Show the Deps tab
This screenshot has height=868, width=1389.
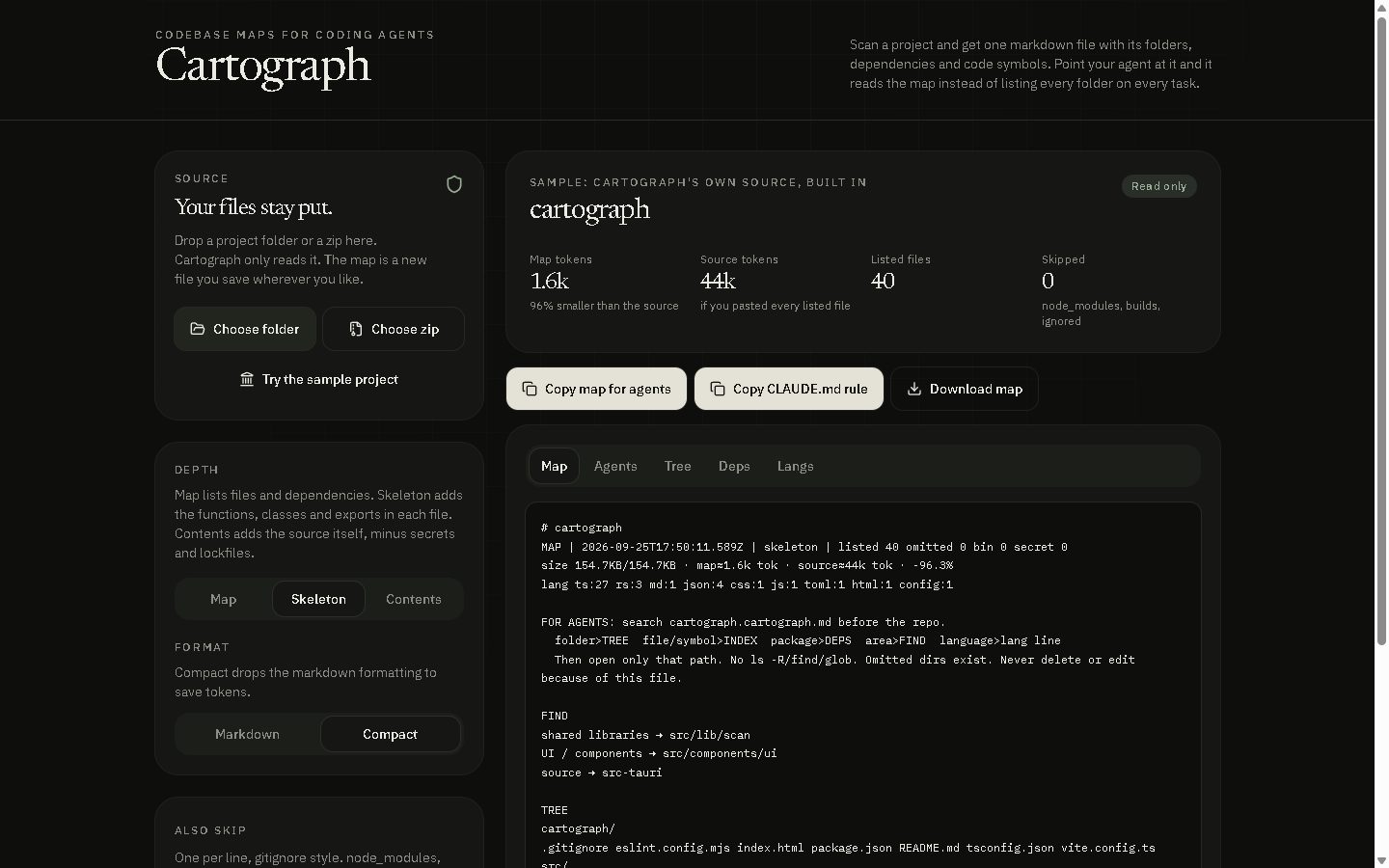pos(734,466)
